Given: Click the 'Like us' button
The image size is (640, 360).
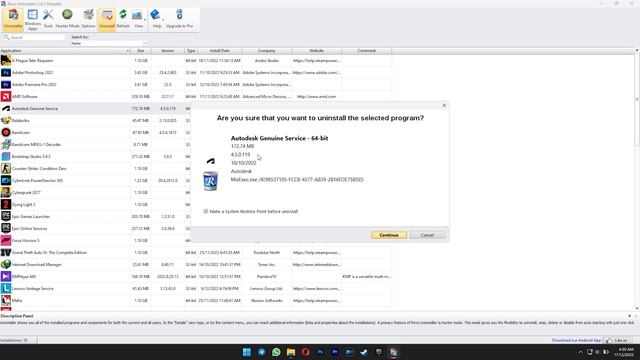Looking at the screenshot, I should pos(617,340).
